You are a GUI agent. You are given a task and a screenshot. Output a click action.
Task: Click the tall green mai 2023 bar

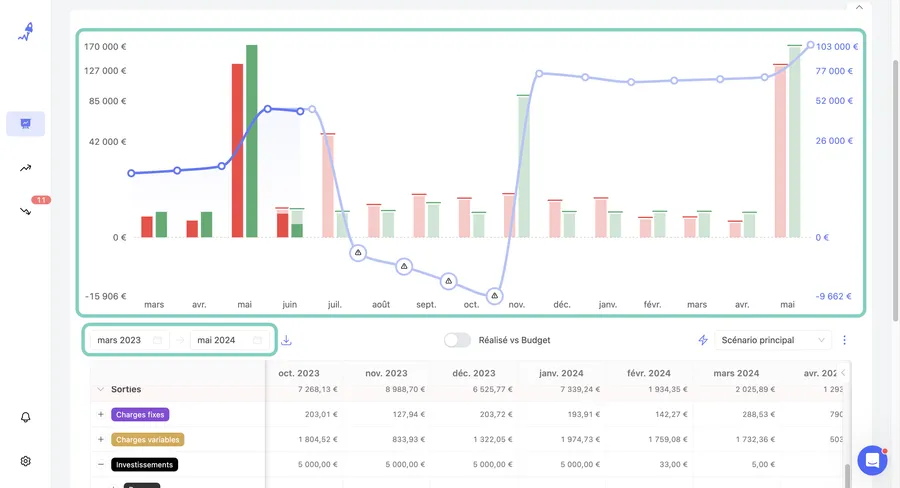252,141
